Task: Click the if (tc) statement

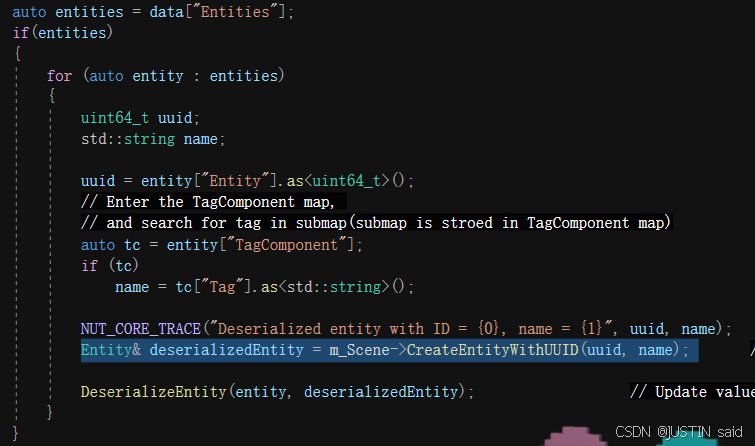Action: (x=104, y=265)
